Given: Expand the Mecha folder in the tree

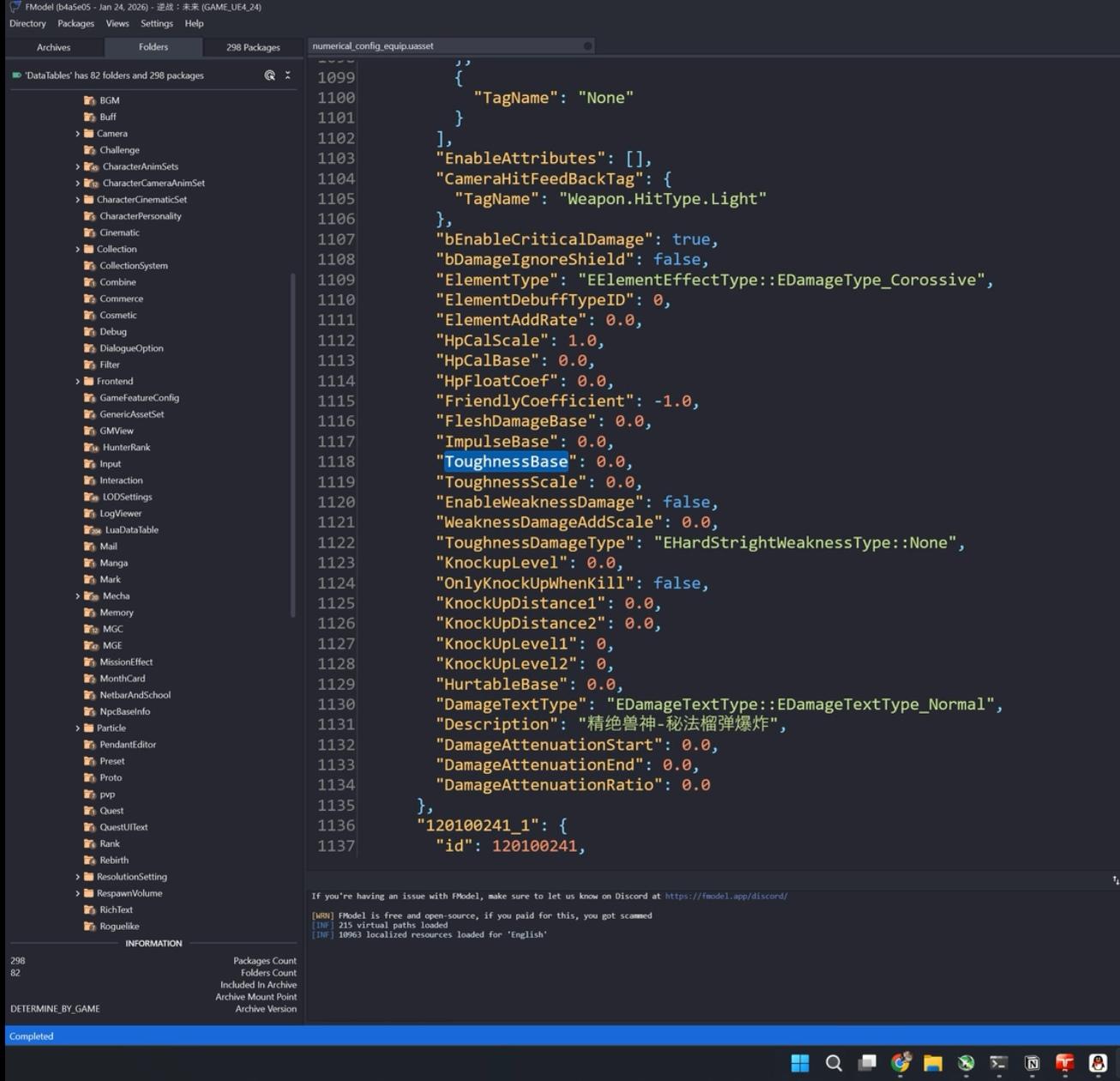Looking at the screenshot, I should click(x=77, y=596).
